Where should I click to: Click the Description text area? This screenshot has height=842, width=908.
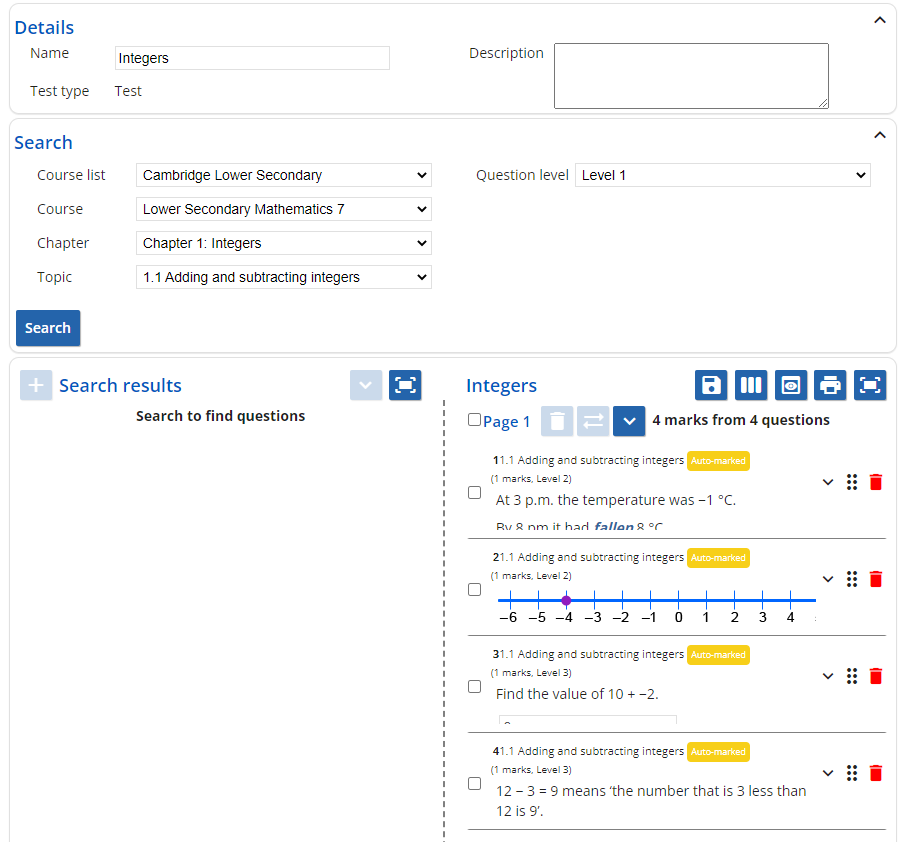[x=691, y=76]
